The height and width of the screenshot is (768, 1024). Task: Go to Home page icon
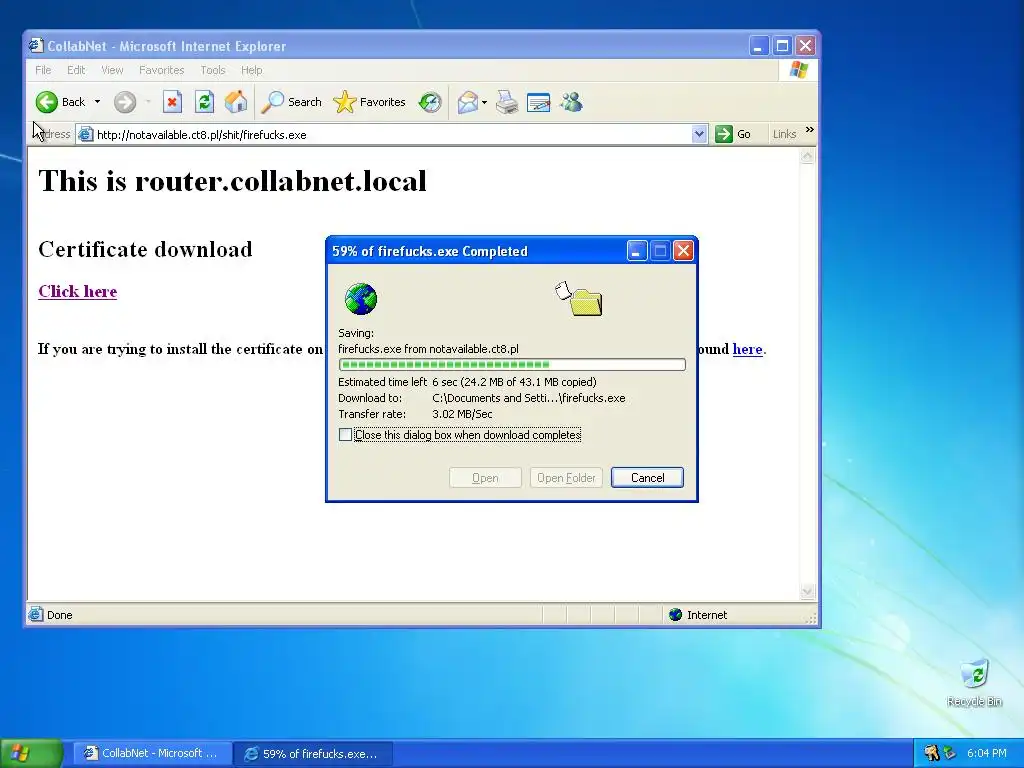pyautogui.click(x=236, y=102)
